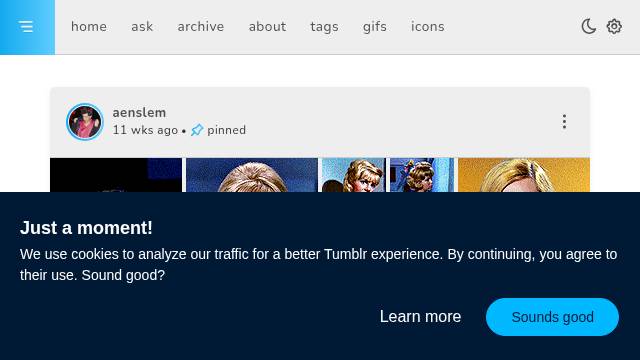The width and height of the screenshot is (640, 360).
Task: Toggle dark mode moon icon
Action: pos(588,27)
